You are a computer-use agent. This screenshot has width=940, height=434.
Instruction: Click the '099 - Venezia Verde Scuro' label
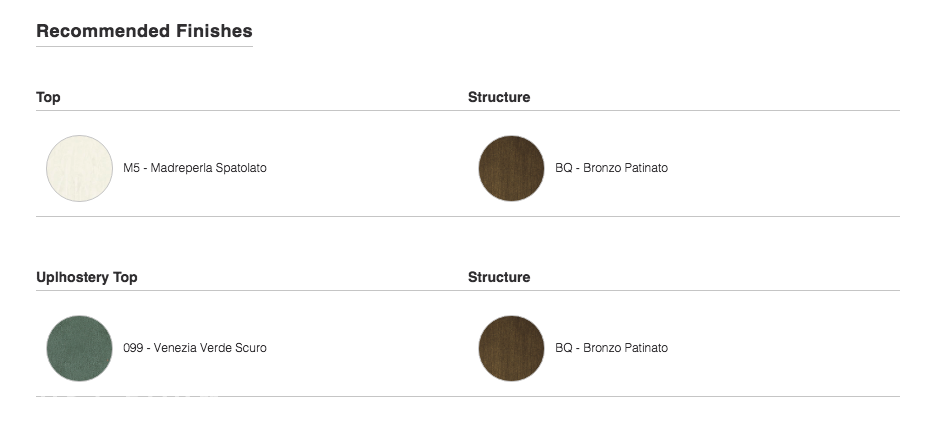click(x=195, y=348)
